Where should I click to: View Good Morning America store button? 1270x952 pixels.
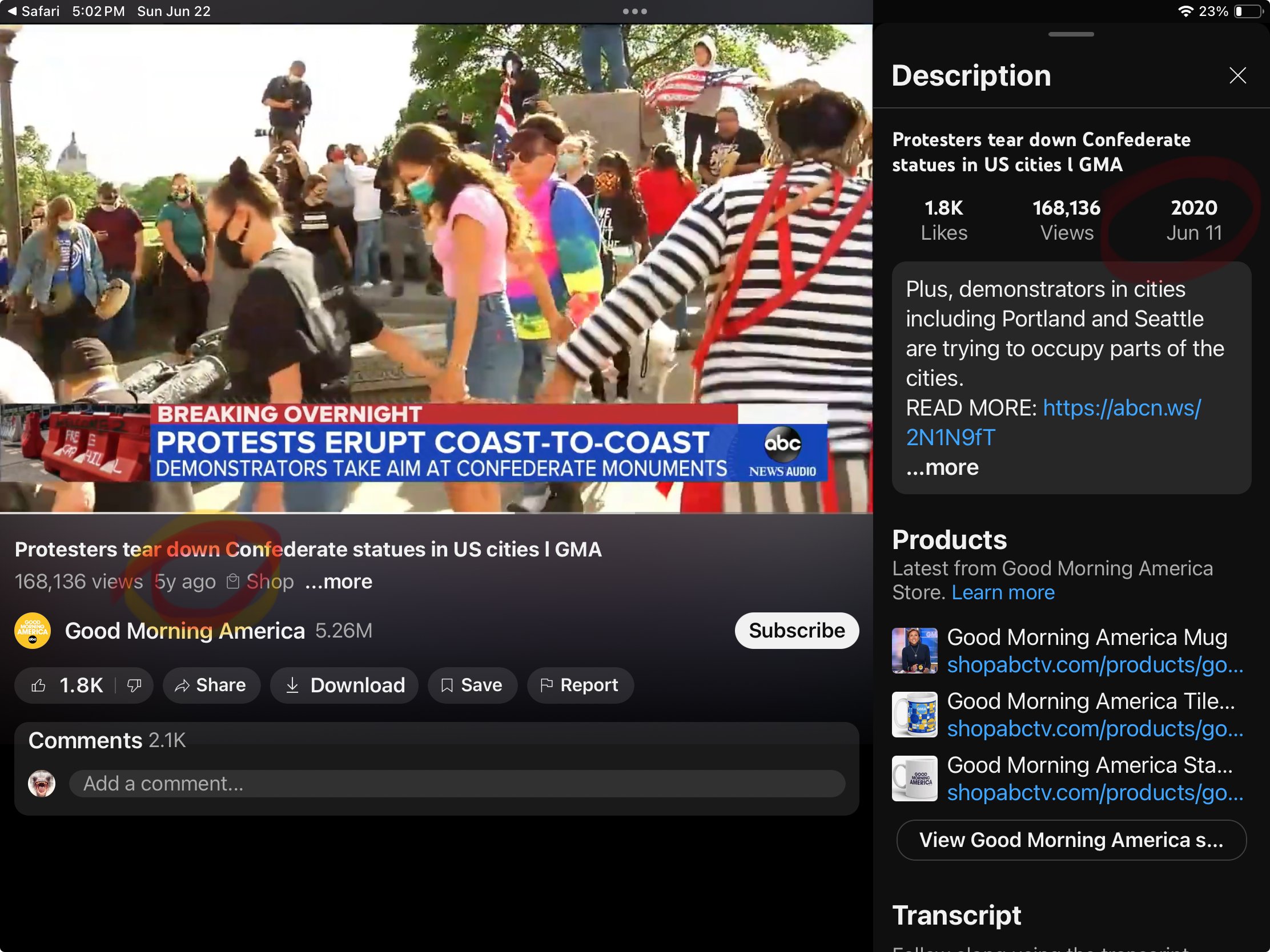[x=1071, y=840]
